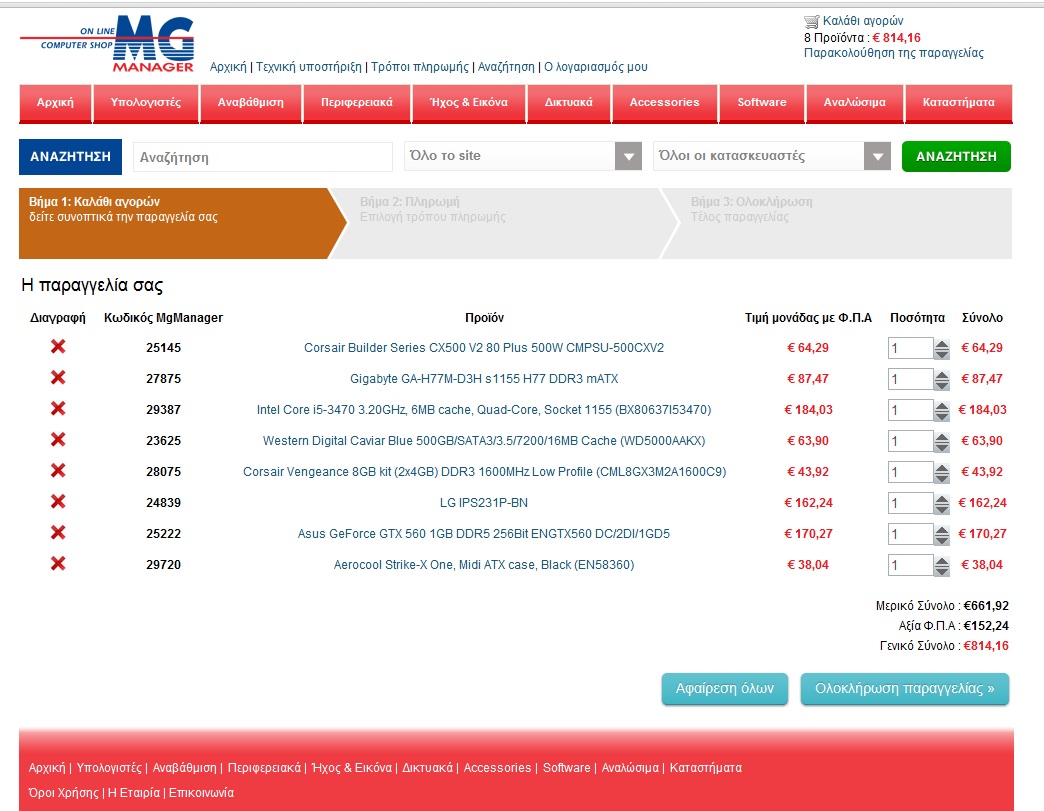Adjust quantity stepper for Corsair CX500 V2

pyautogui.click(x=941, y=348)
